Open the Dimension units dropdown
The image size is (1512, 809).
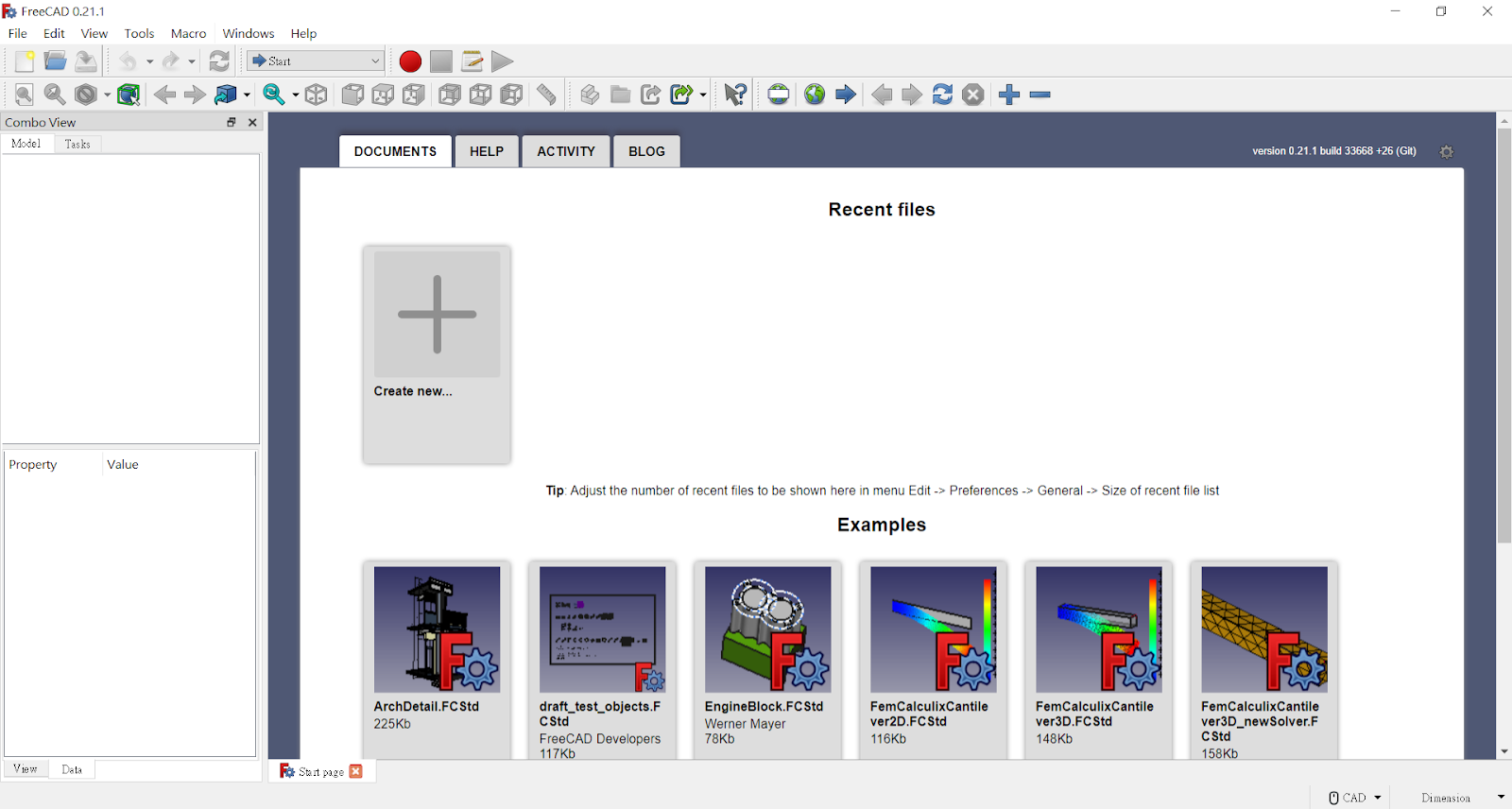pyautogui.click(x=1462, y=798)
